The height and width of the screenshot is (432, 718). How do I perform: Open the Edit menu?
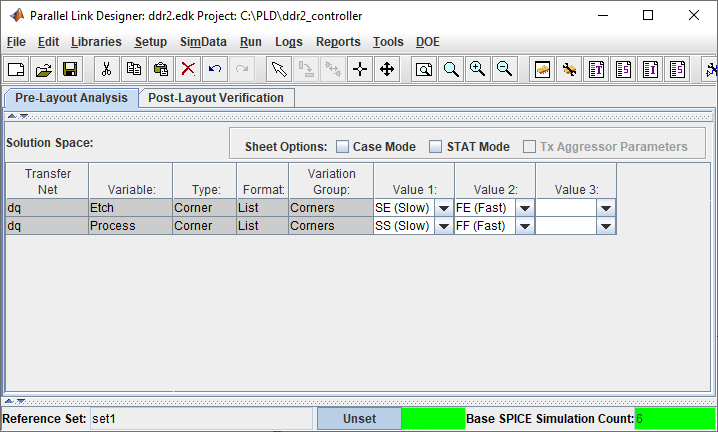click(x=48, y=42)
